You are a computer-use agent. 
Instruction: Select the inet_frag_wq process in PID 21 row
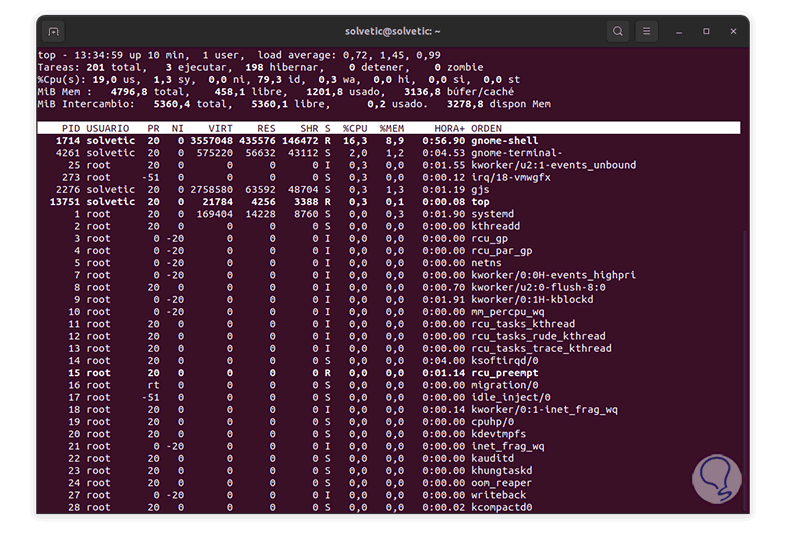tap(508, 446)
